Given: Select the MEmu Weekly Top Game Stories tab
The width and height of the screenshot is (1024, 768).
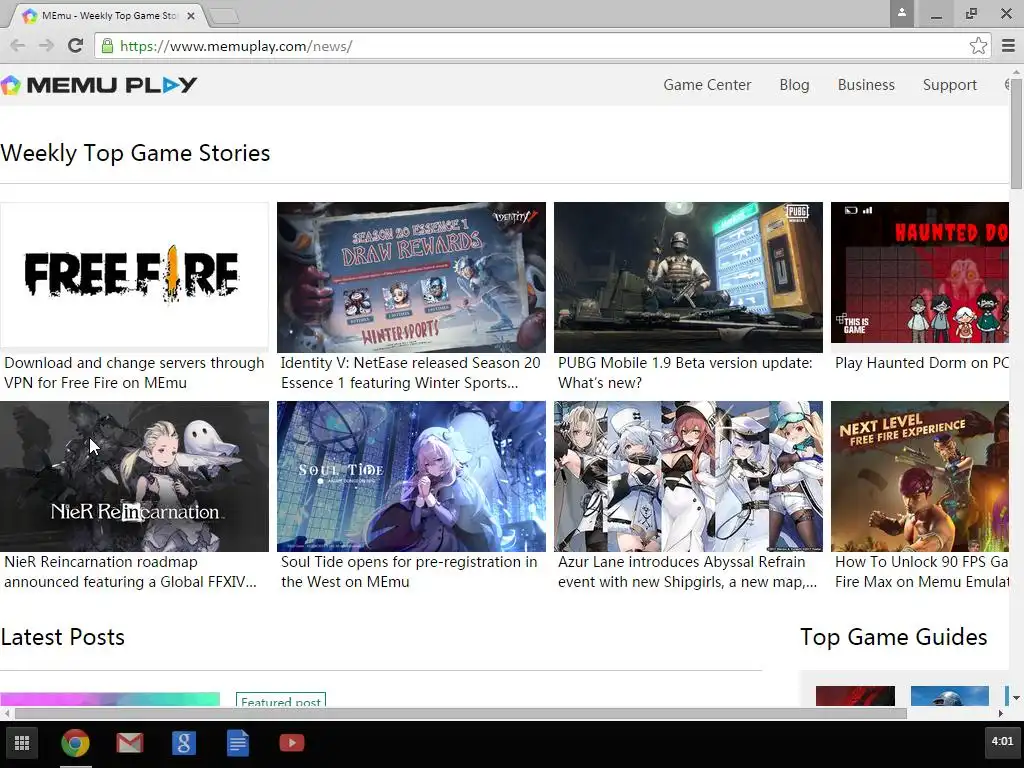Looking at the screenshot, I should point(108,16).
